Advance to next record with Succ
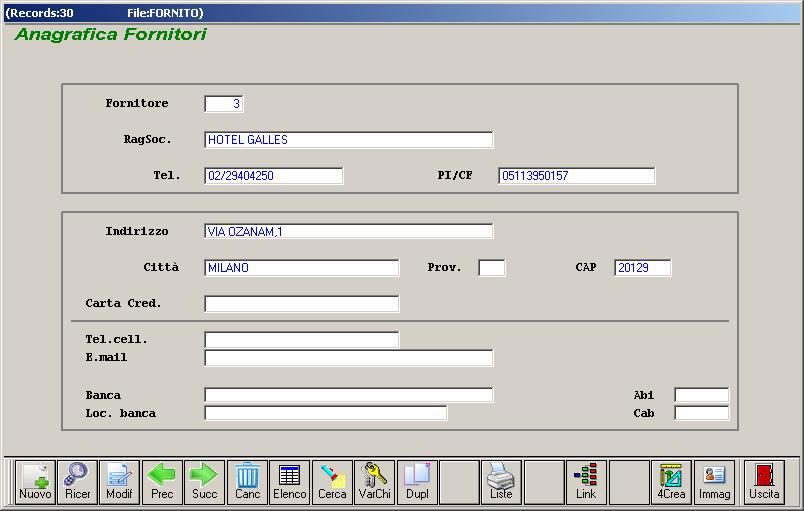 (205, 482)
